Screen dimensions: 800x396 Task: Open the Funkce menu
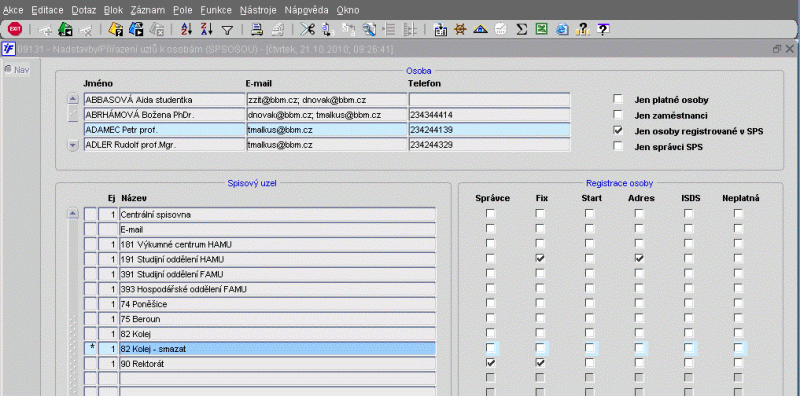tap(216, 10)
